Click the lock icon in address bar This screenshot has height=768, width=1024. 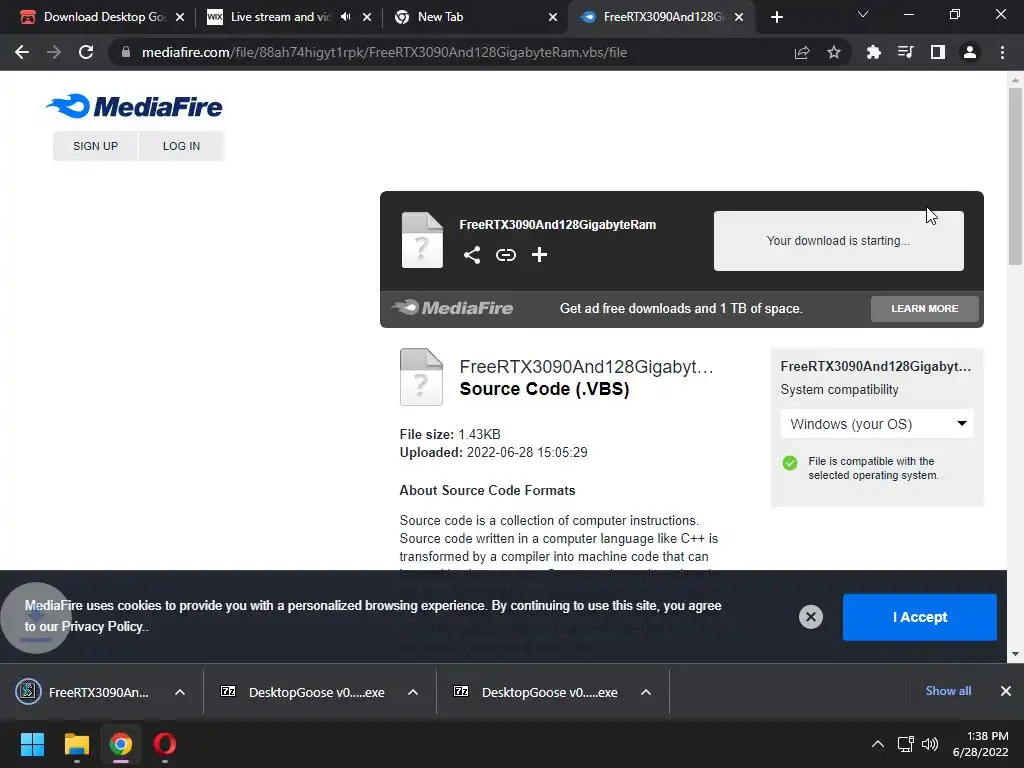point(126,52)
